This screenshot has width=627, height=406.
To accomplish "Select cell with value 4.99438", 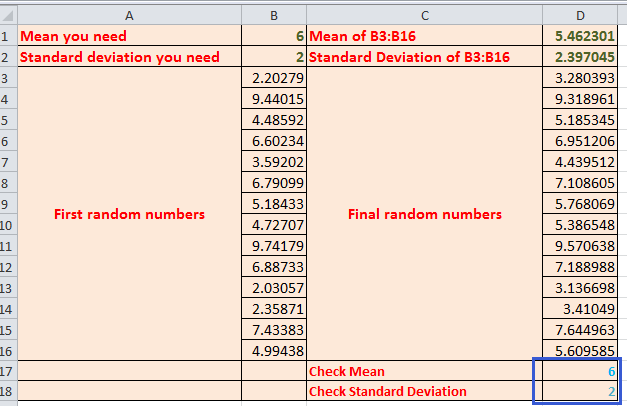I will (274, 350).
